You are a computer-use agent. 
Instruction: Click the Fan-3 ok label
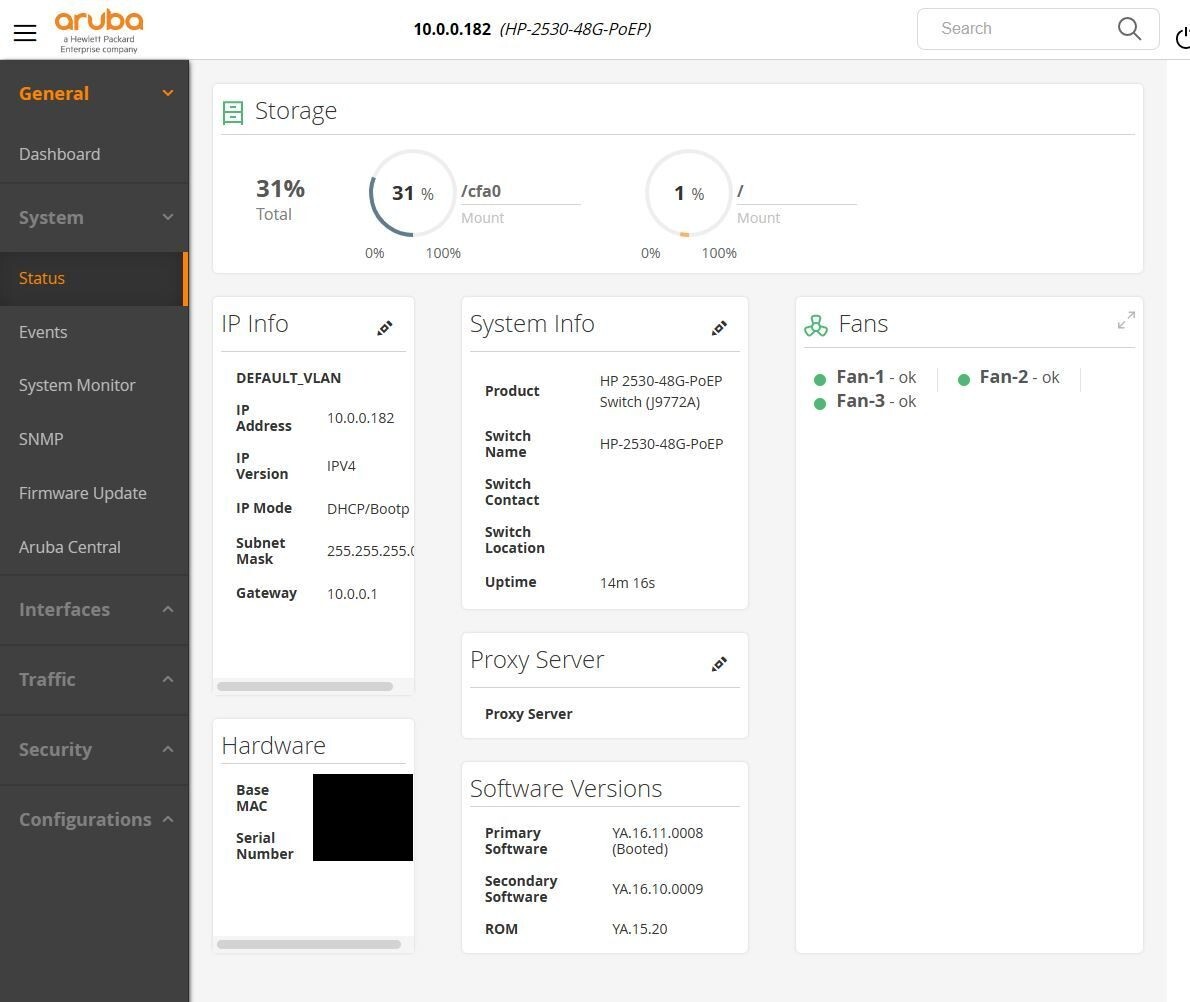[876, 402]
